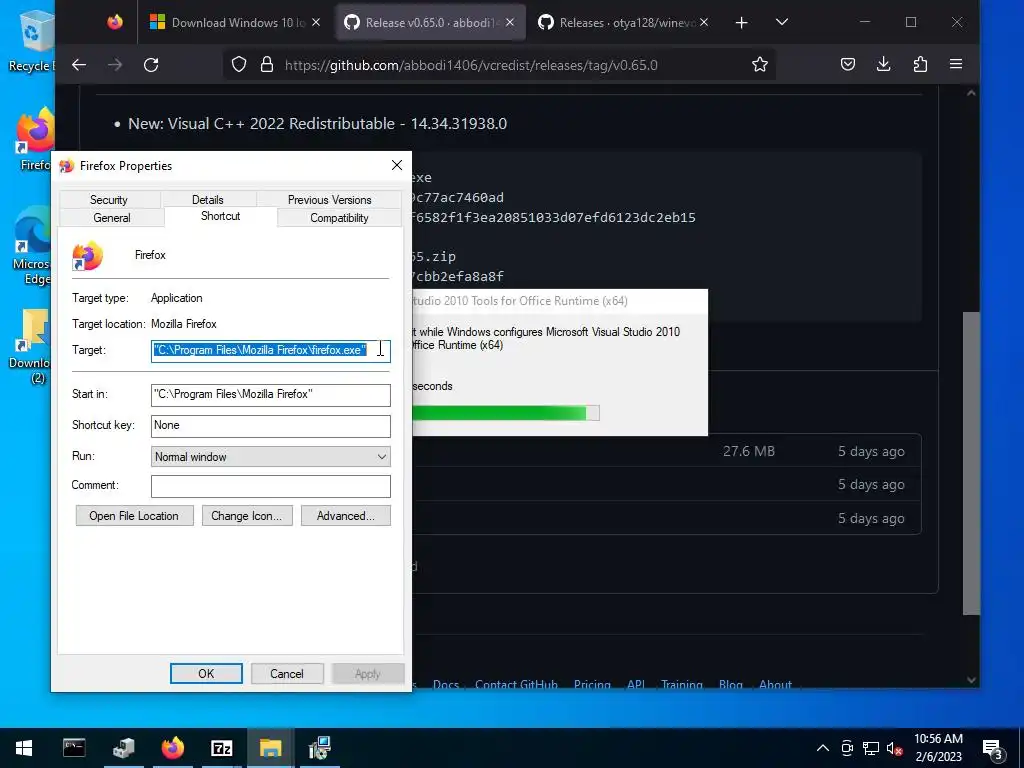This screenshot has height=768, width=1024.
Task: Open tracking protection shield icon
Action: tap(239, 65)
